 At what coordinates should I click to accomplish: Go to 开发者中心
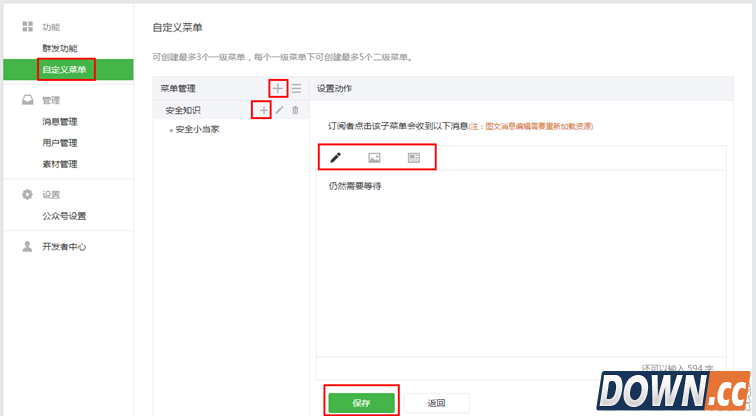click(x=64, y=247)
